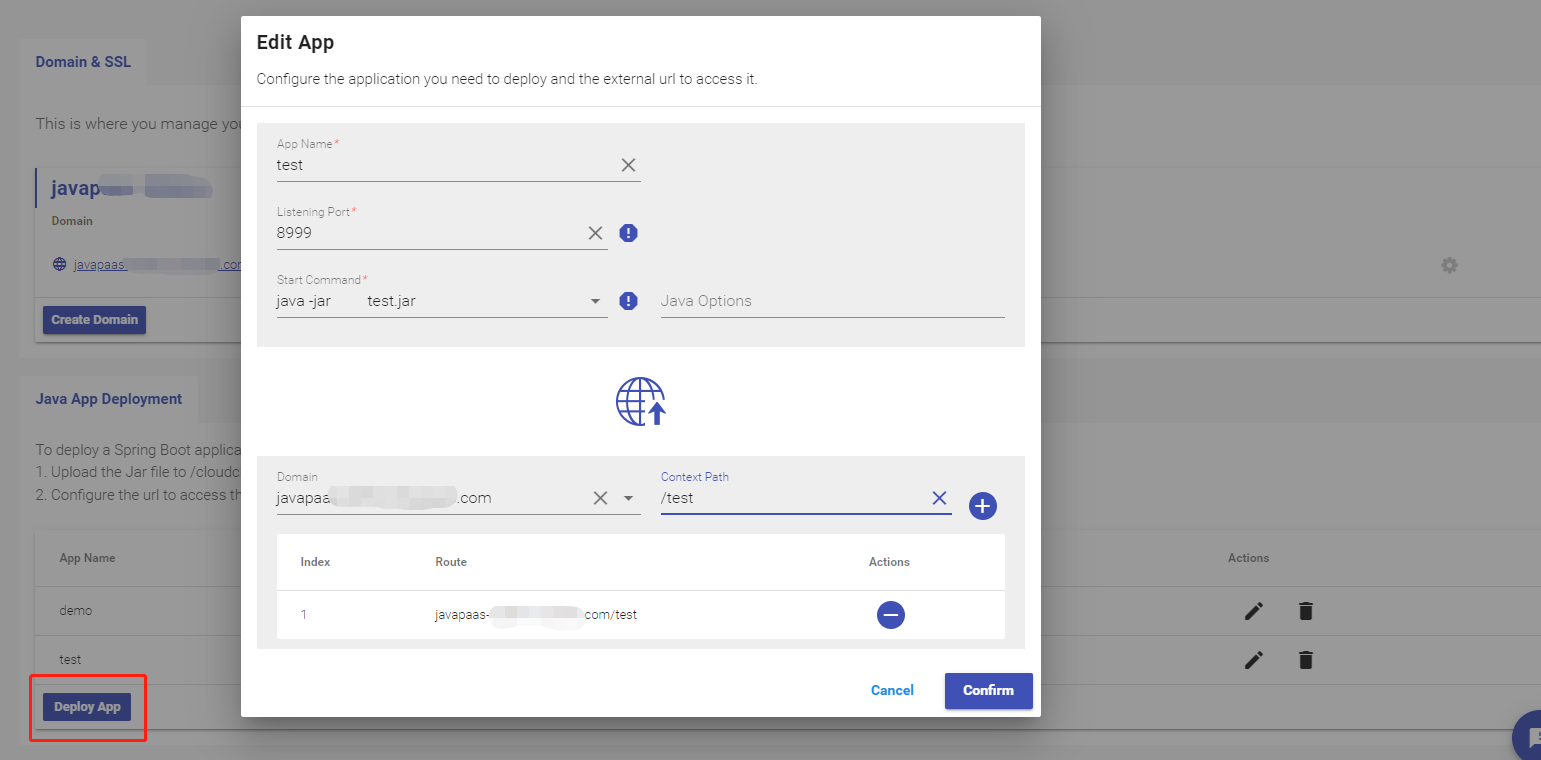
Task: Click the warning icon next to Listening Port
Action: tap(628, 233)
